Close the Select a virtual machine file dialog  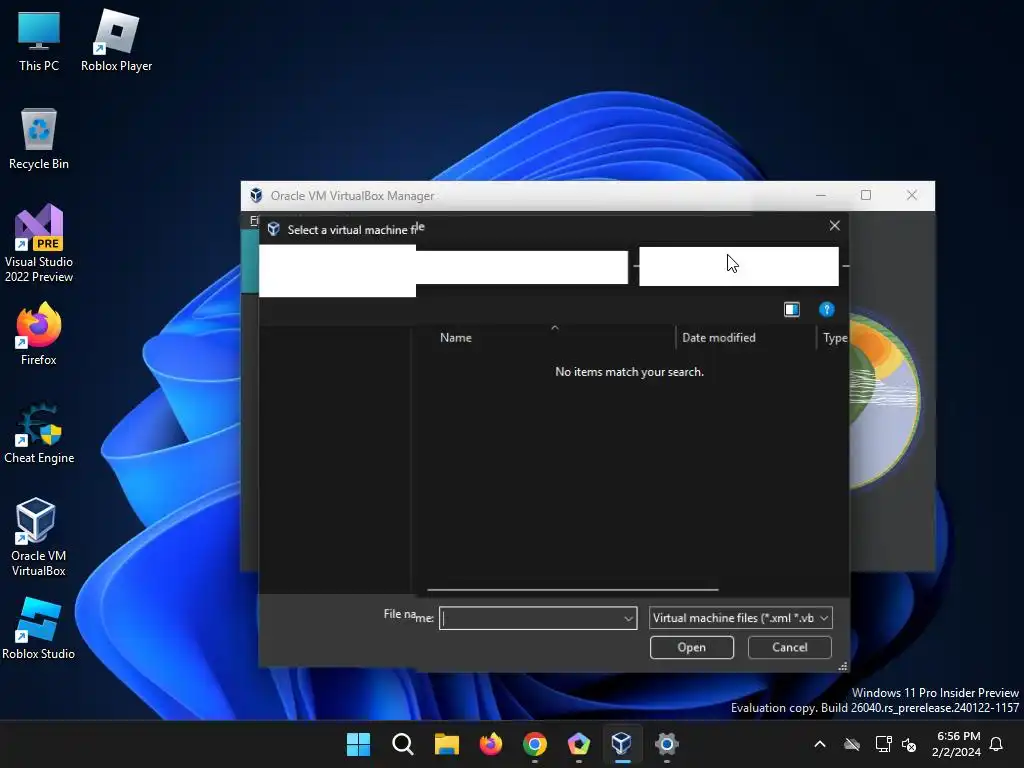tap(834, 226)
